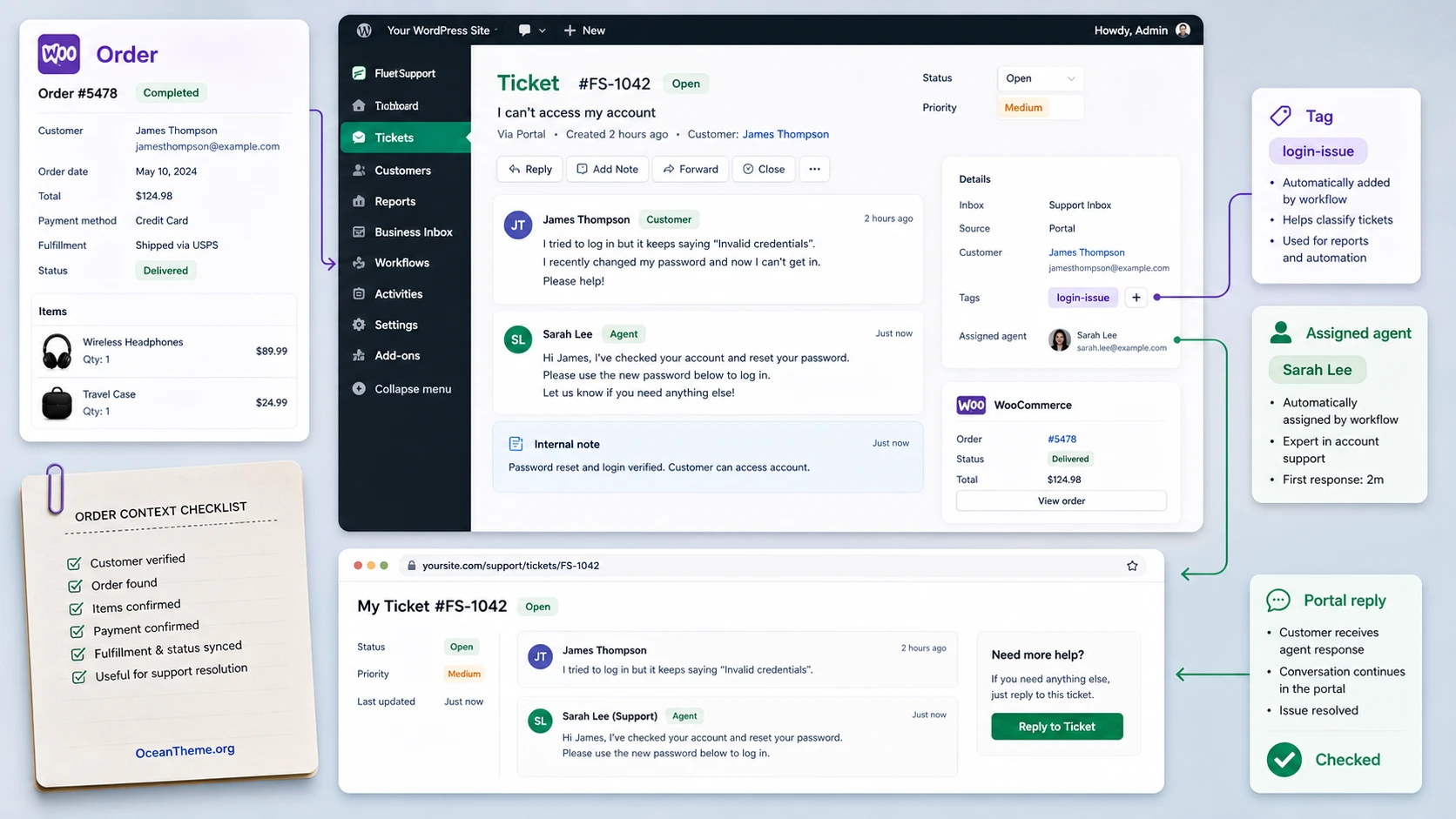This screenshot has width=1456, height=819.
Task: Click the Add-ons sidebar icon
Action: [x=359, y=355]
